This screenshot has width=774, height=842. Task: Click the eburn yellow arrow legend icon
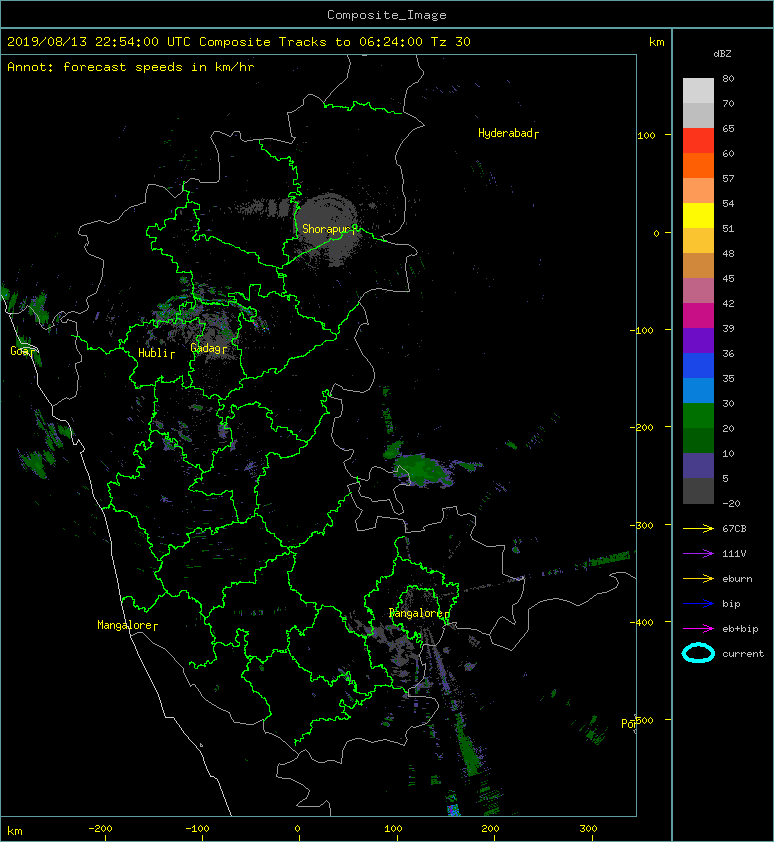pyautogui.click(x=698, y=579)
